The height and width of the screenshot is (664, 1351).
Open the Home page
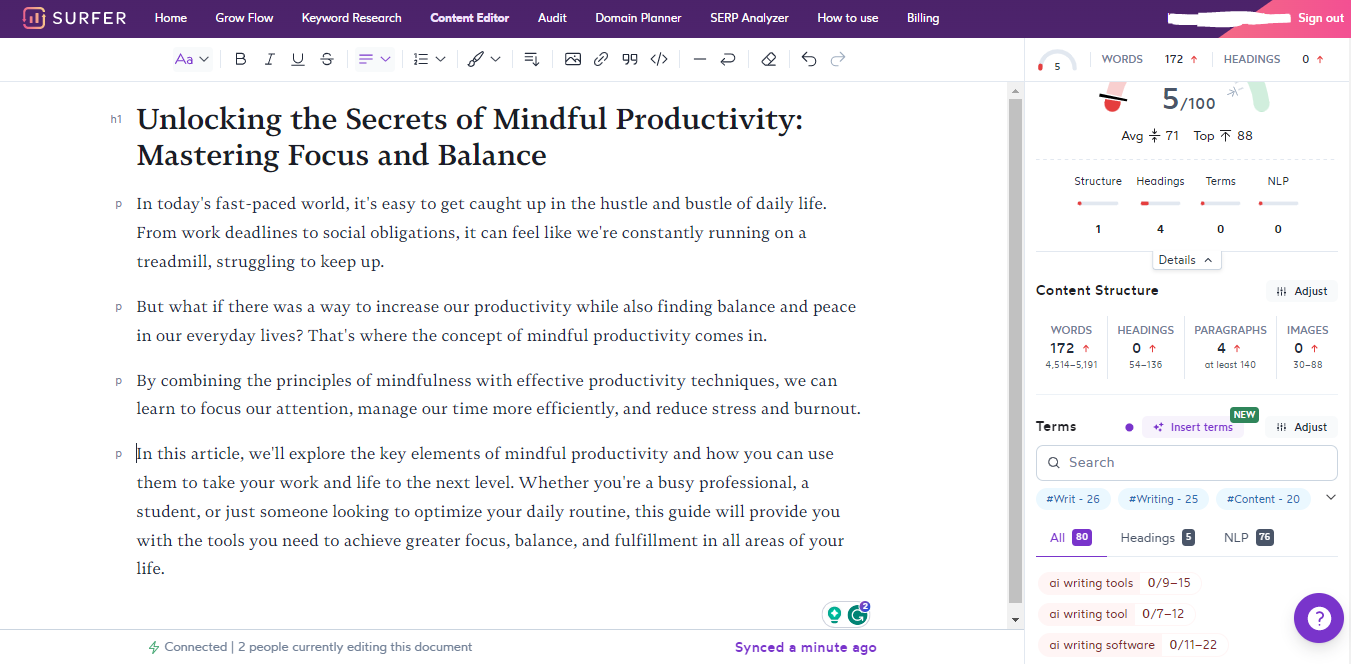171,18
